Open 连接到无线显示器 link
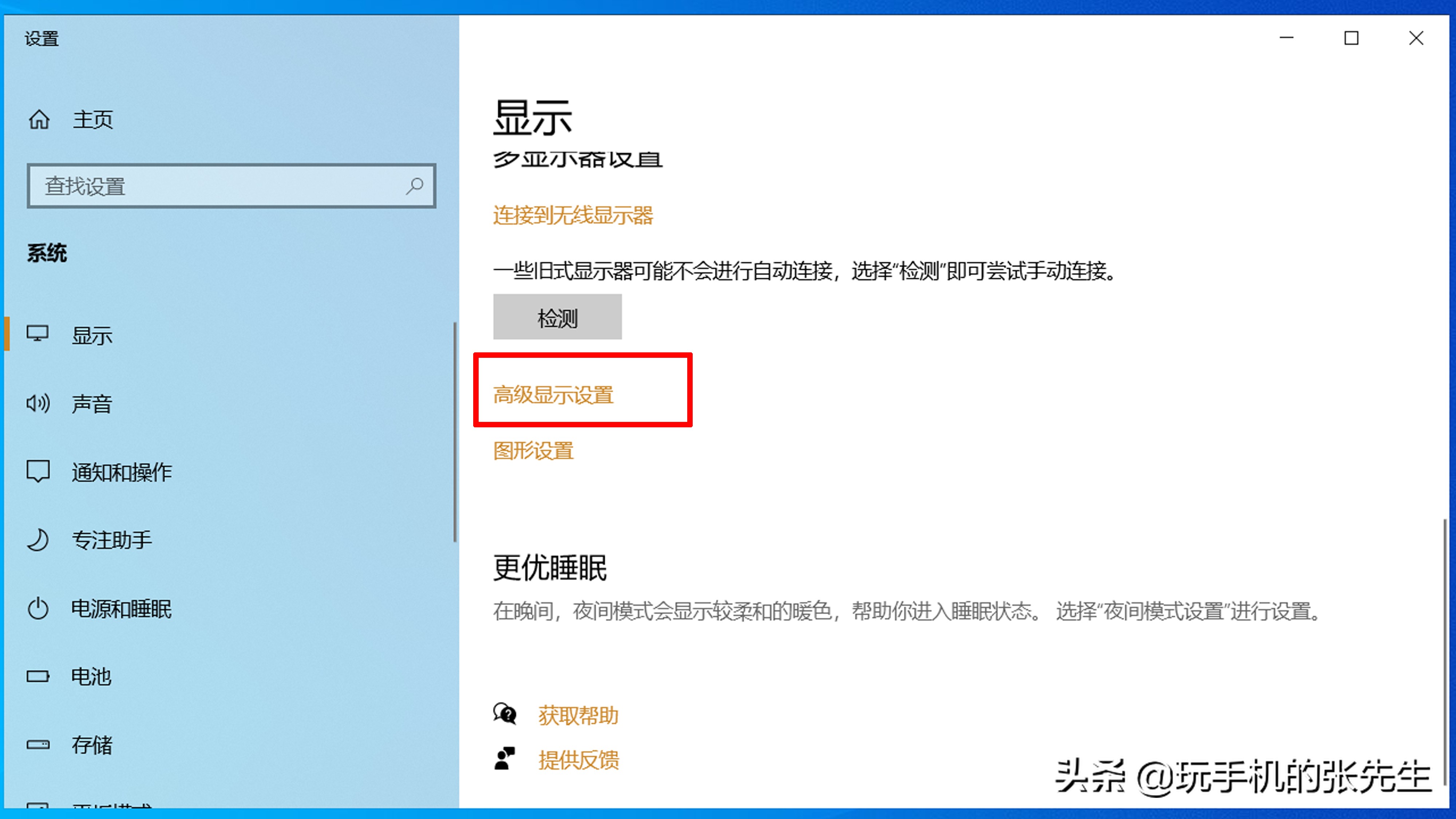The height and width of the screenshot is (819, 1456). pos(573,215)
